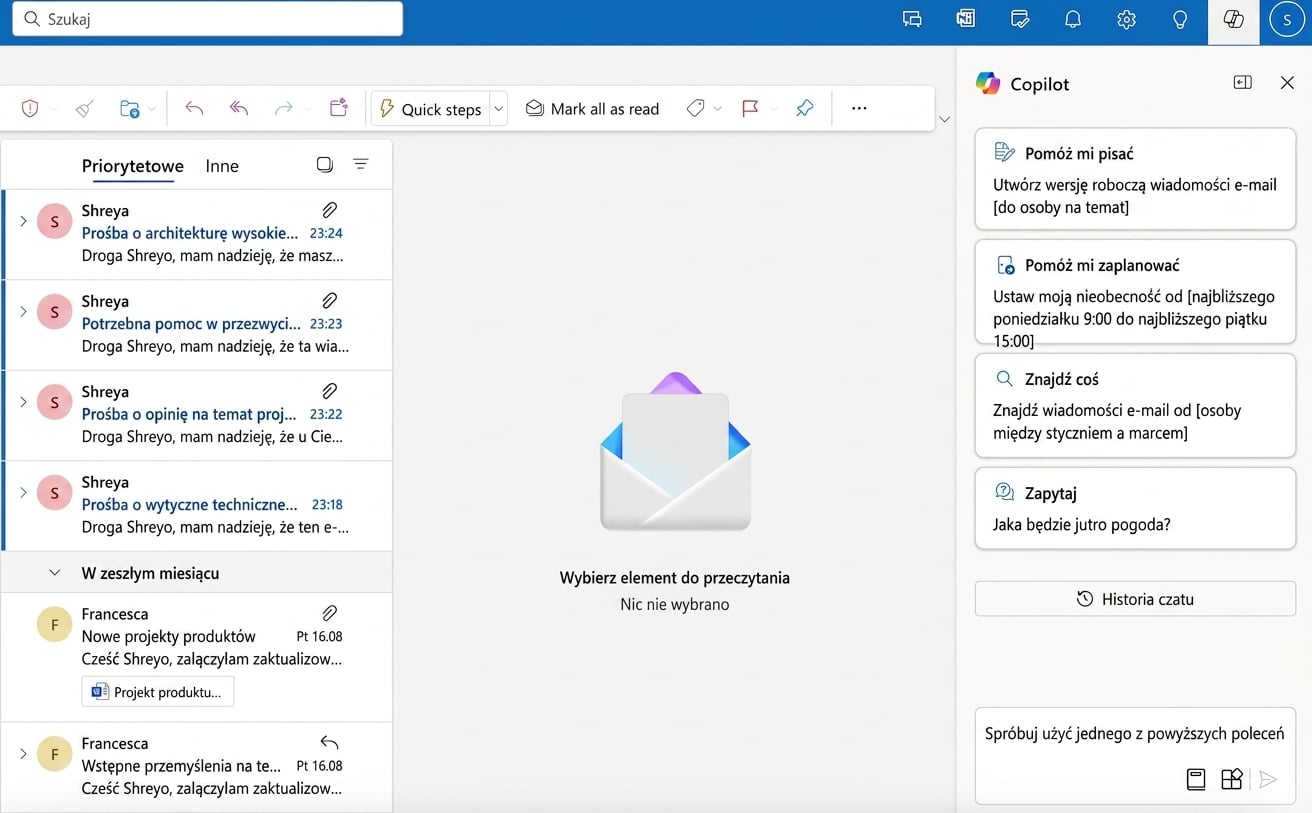Expand the Prośba o wytyczne techniczne conversation
This screenshot has width=1312, height=813.
(x=23, y=491)
